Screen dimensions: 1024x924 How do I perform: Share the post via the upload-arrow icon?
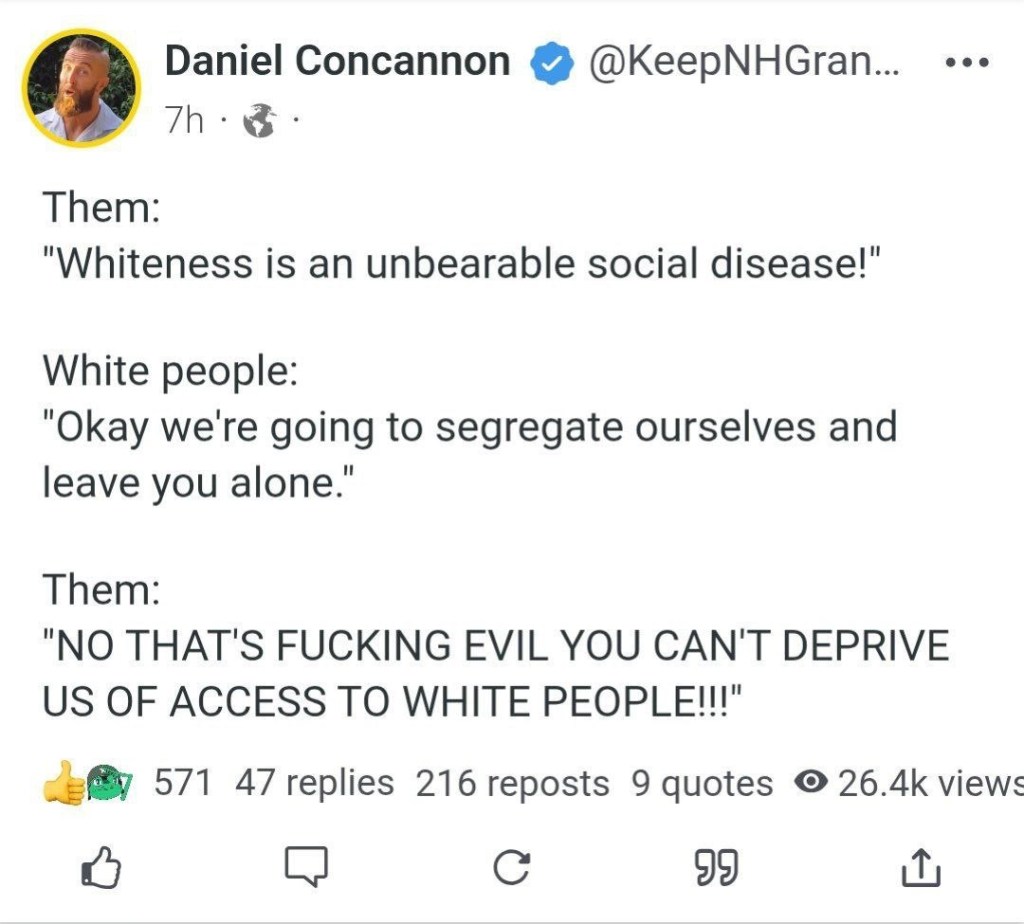(922, 868)
